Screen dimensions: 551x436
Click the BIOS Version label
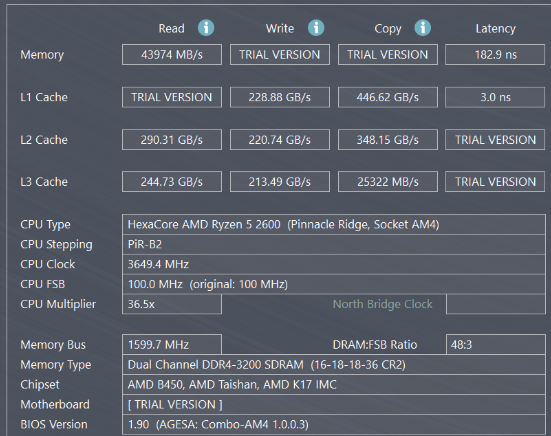[54, 425]
